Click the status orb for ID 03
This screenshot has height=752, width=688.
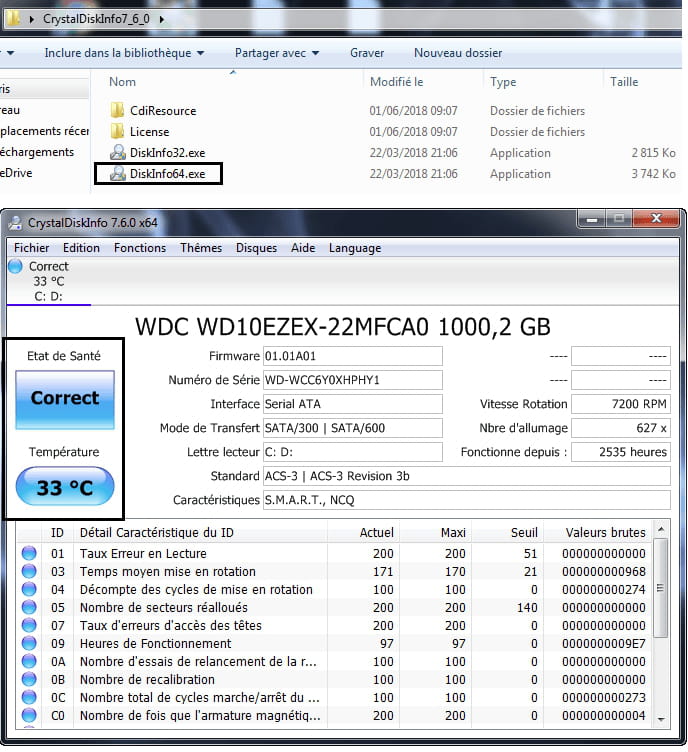(x=29, y=571)
